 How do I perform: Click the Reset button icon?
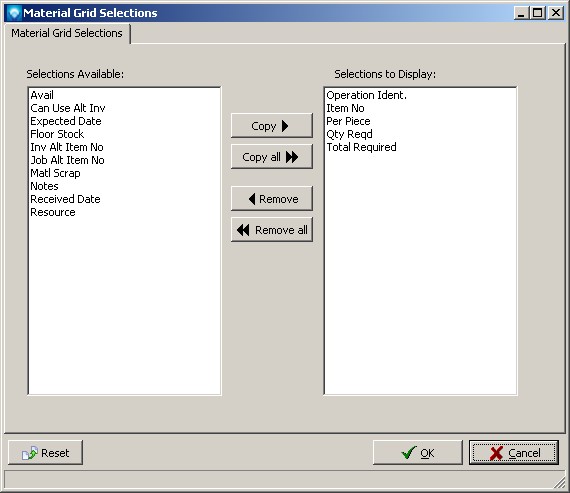tap(29, 453)
